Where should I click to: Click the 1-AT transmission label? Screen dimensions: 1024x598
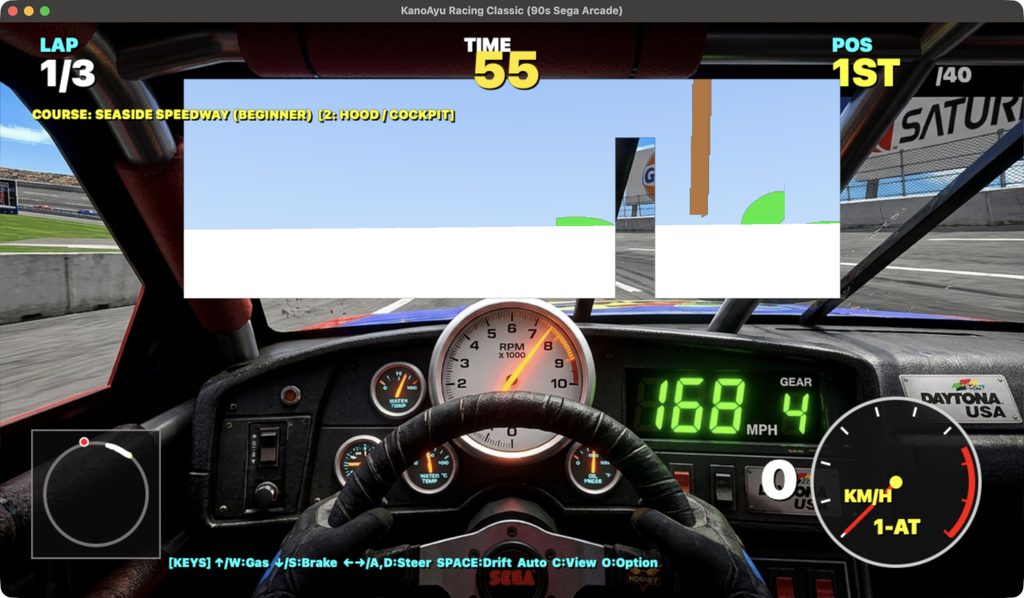[x=897, y=526]
